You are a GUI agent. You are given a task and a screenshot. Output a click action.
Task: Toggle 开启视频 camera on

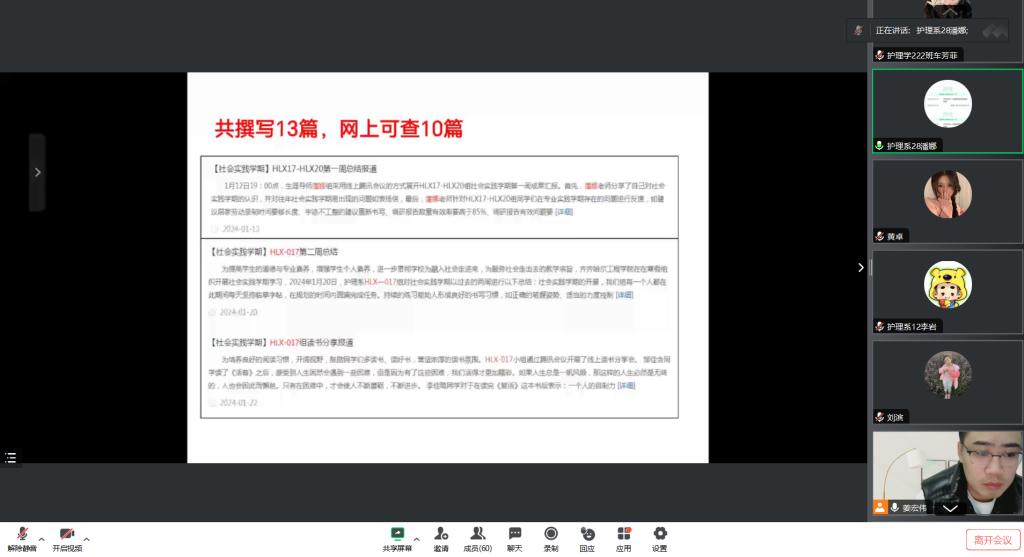tap(67, 534)
